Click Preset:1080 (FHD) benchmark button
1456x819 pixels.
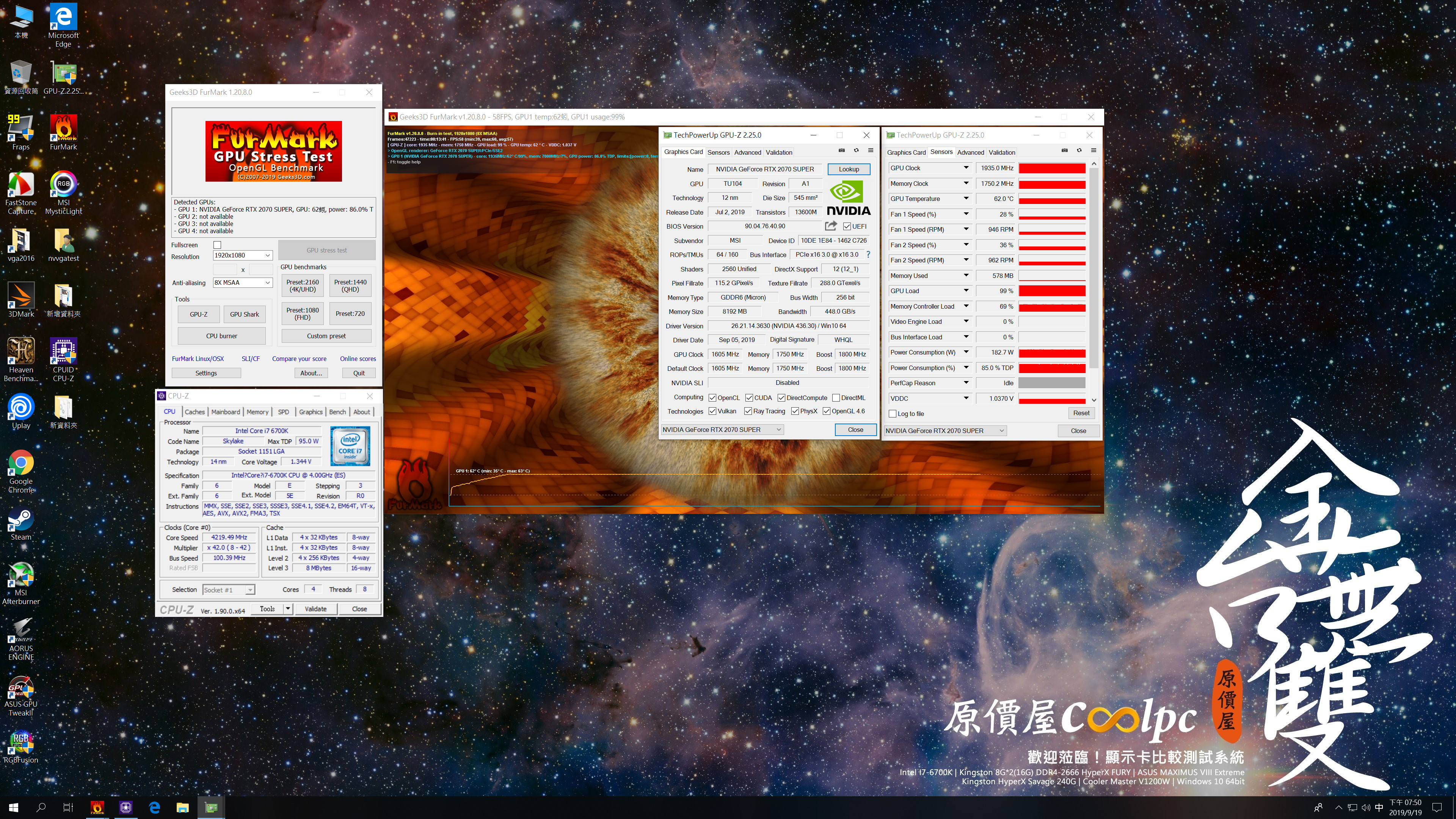click(x=303, y=314)
